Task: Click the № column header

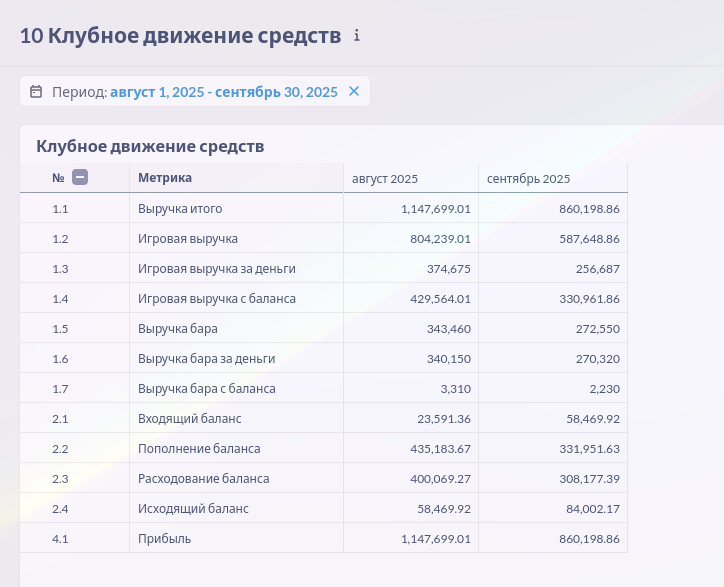Action: coord(58,178)
